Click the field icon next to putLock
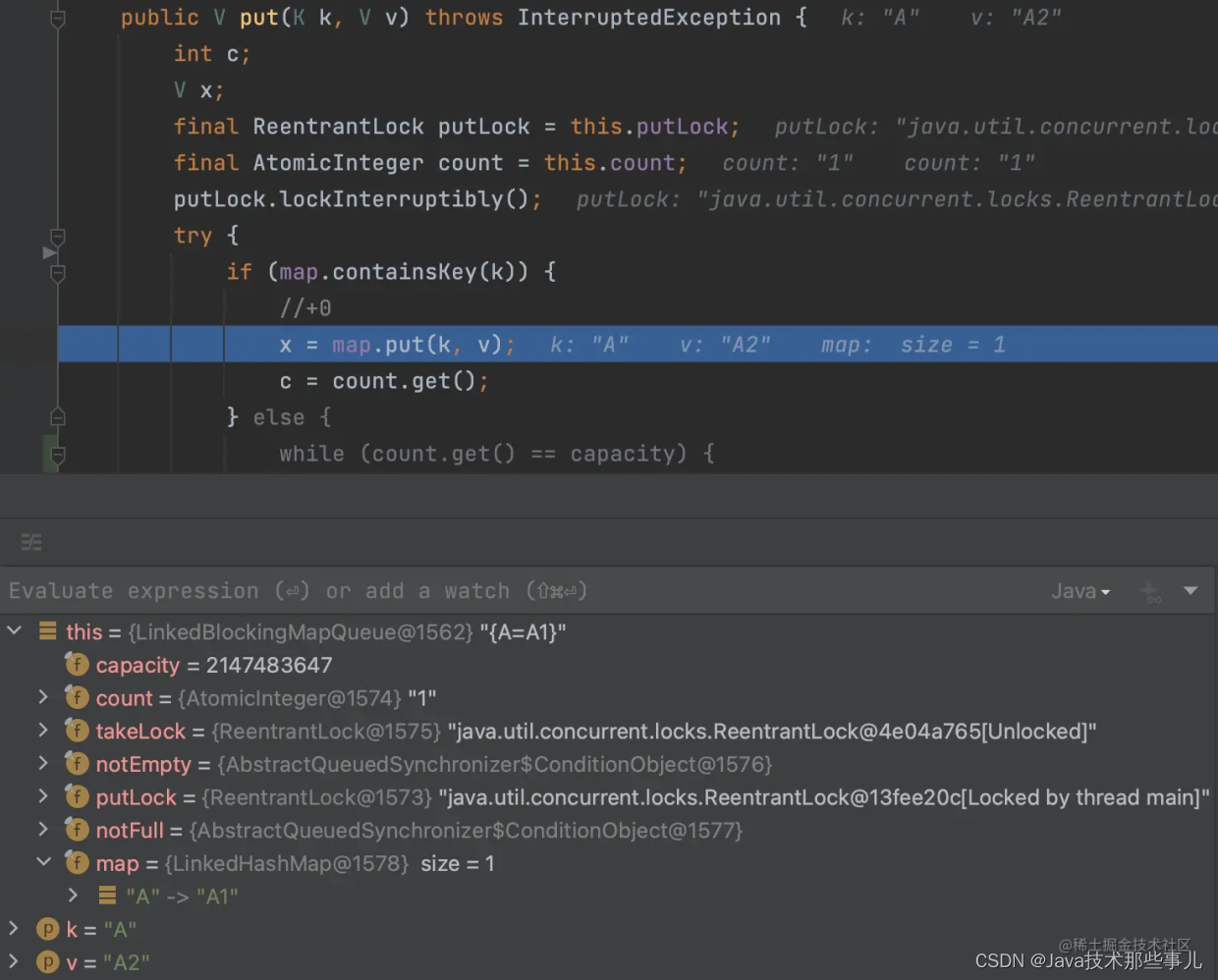The height and width of the screenshot is (980, 1218). pos(77,796)
